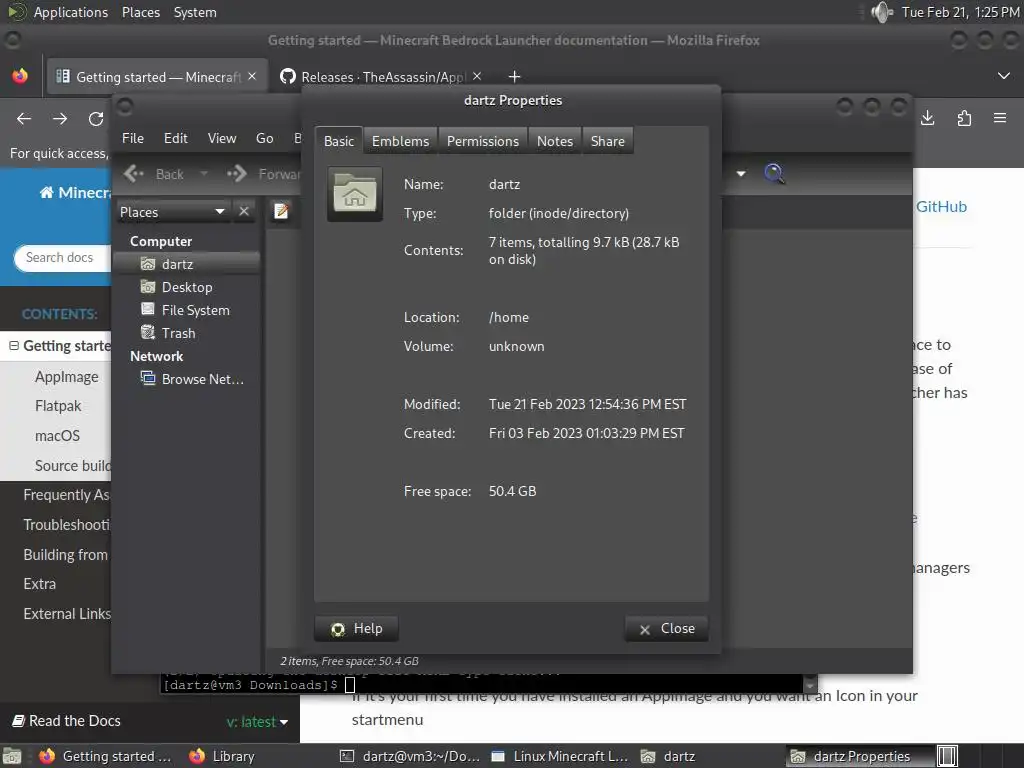Open the View menu in file manager
The height and width of the screenshot is (768, 1024).
point(222,138)
